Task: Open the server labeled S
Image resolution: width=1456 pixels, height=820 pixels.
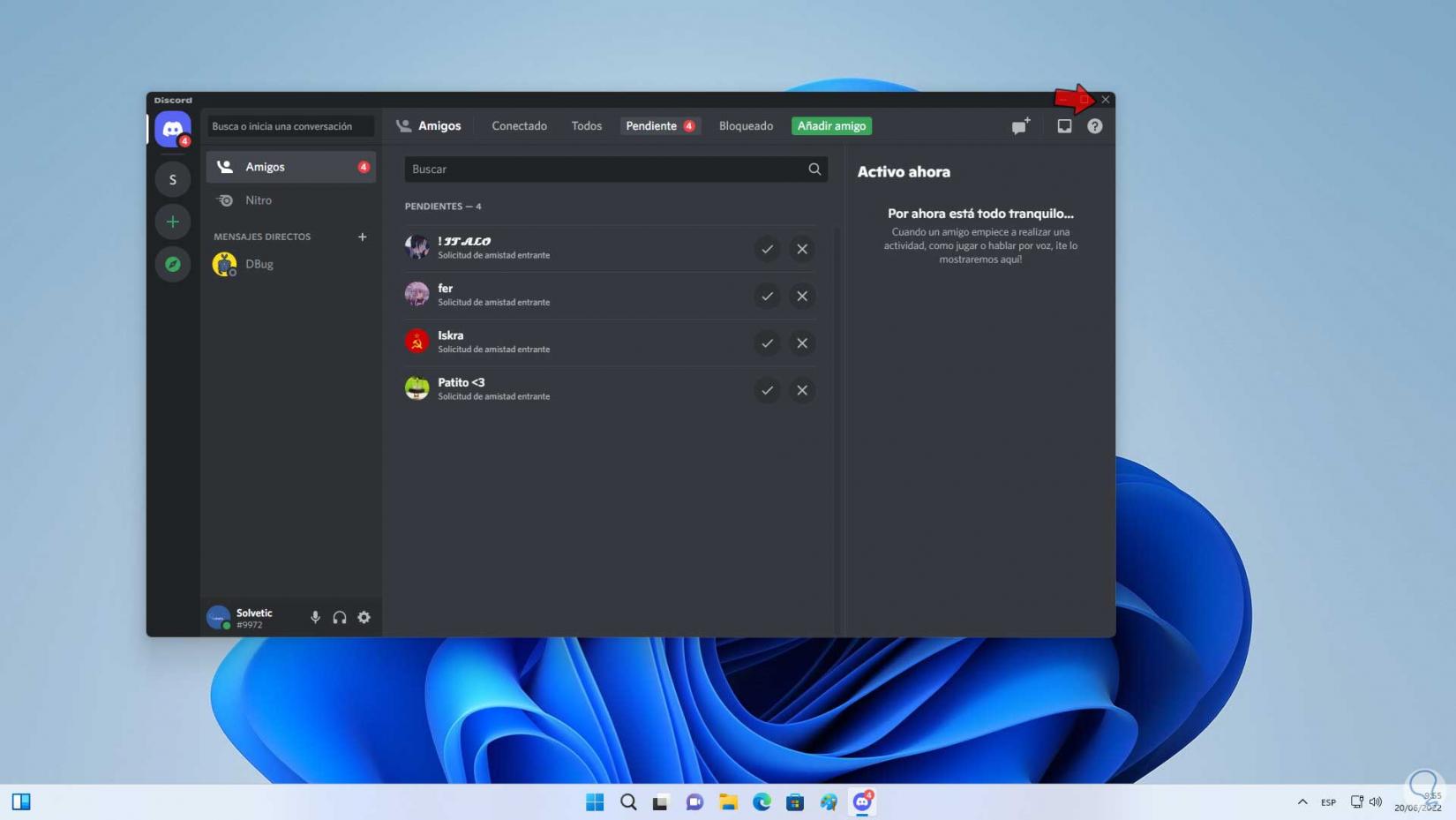Action: click(x=173, y=179)
